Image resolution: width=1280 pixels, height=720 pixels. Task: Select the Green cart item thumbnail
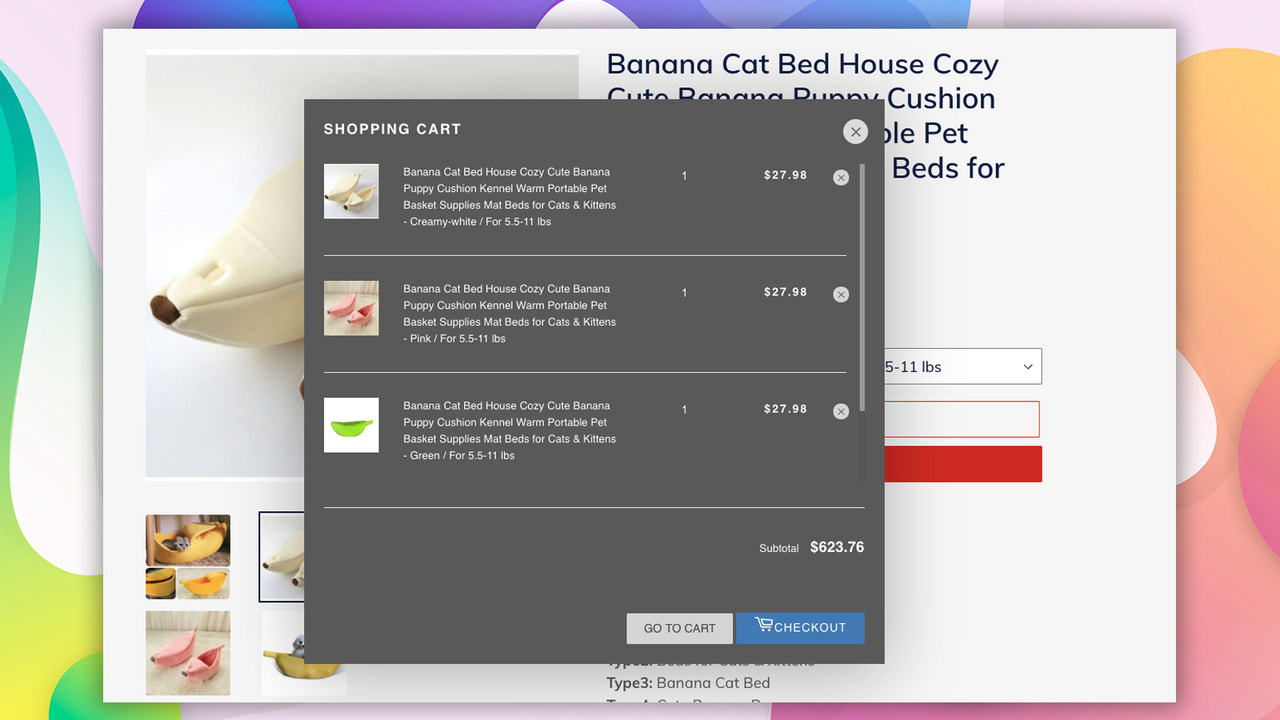coord(351,424)
